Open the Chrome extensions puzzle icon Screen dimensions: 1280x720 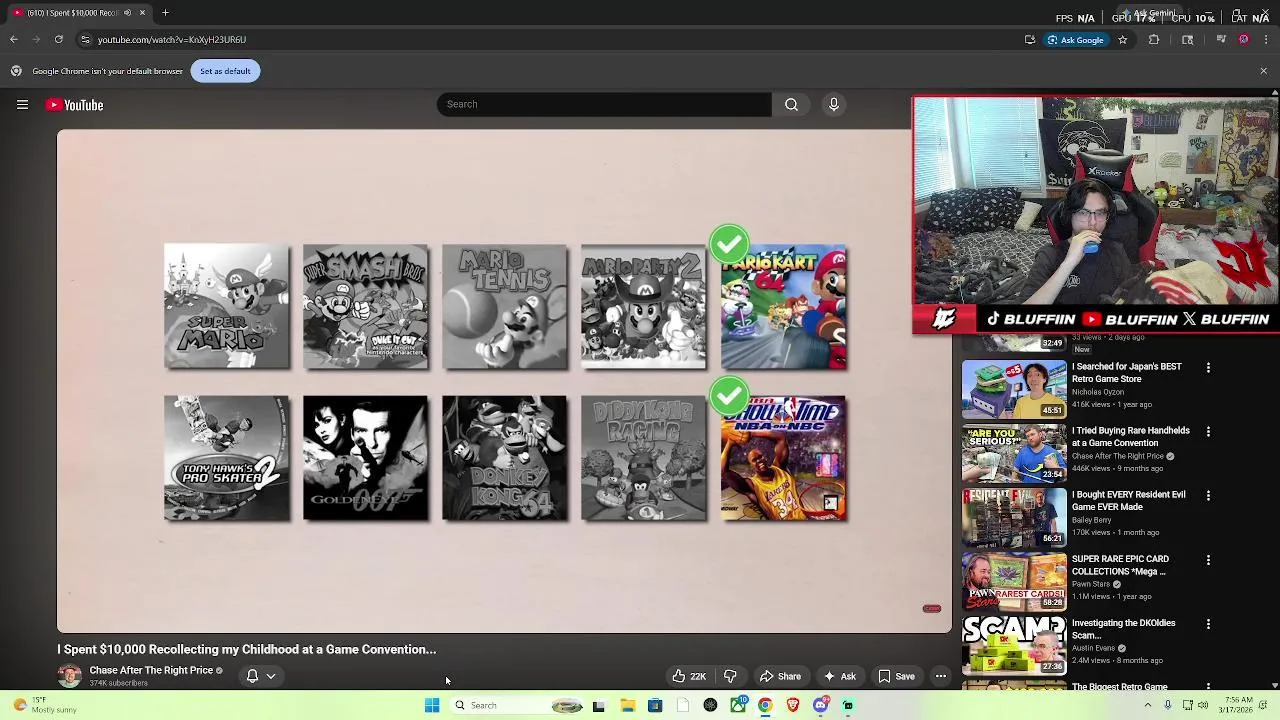click(1154, 40)
